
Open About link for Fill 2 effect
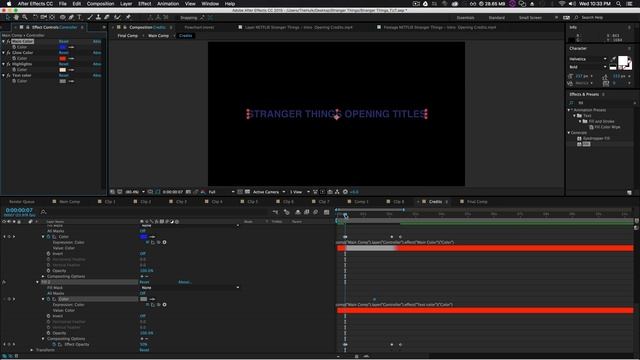(x=184, y=282)
